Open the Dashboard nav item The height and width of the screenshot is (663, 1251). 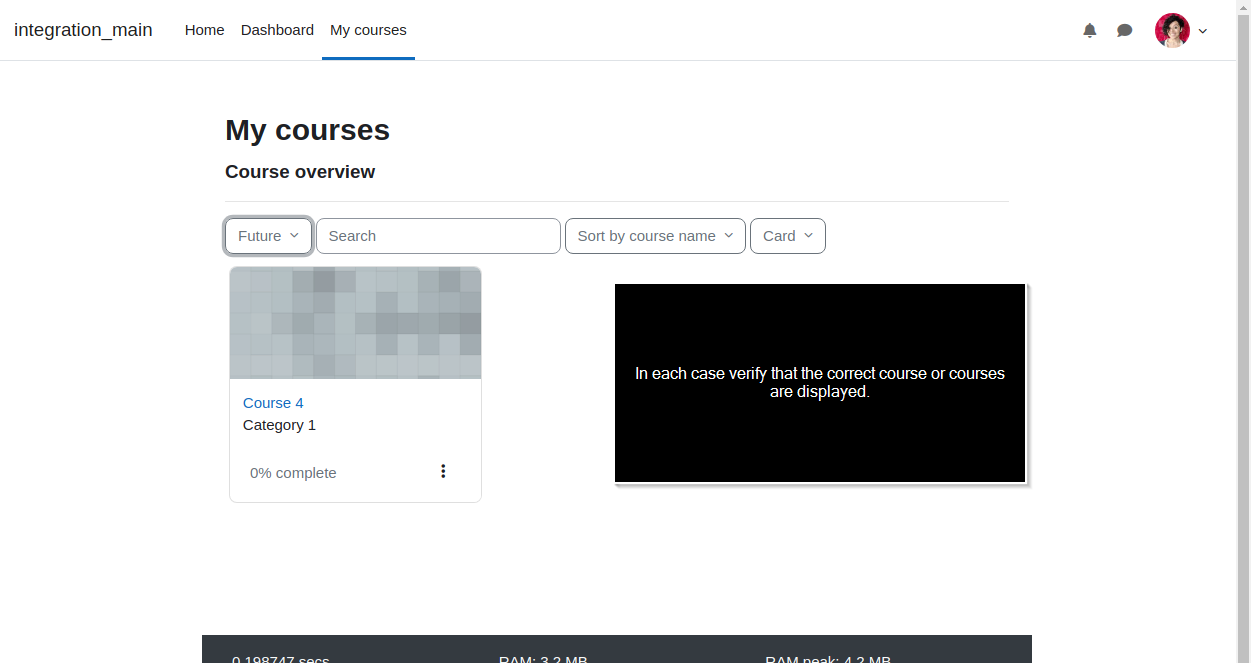pos(277,30)
